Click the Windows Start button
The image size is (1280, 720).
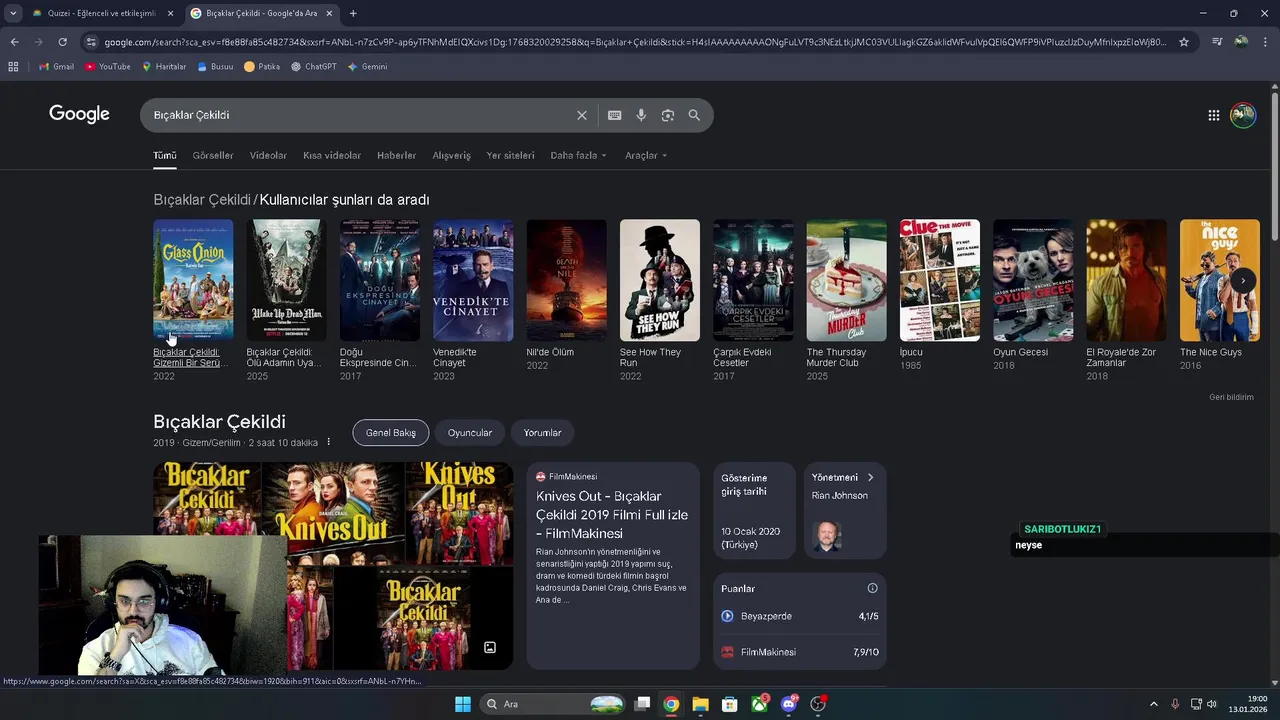[462, 704]
